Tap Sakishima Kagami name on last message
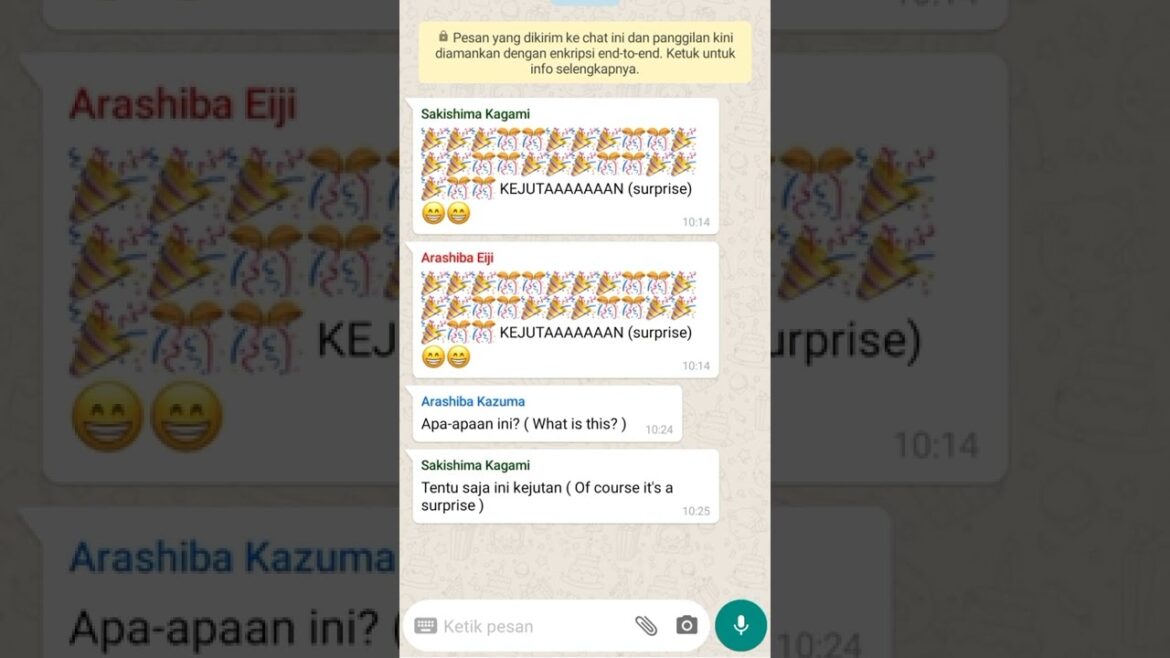 (x=475, y=466)
